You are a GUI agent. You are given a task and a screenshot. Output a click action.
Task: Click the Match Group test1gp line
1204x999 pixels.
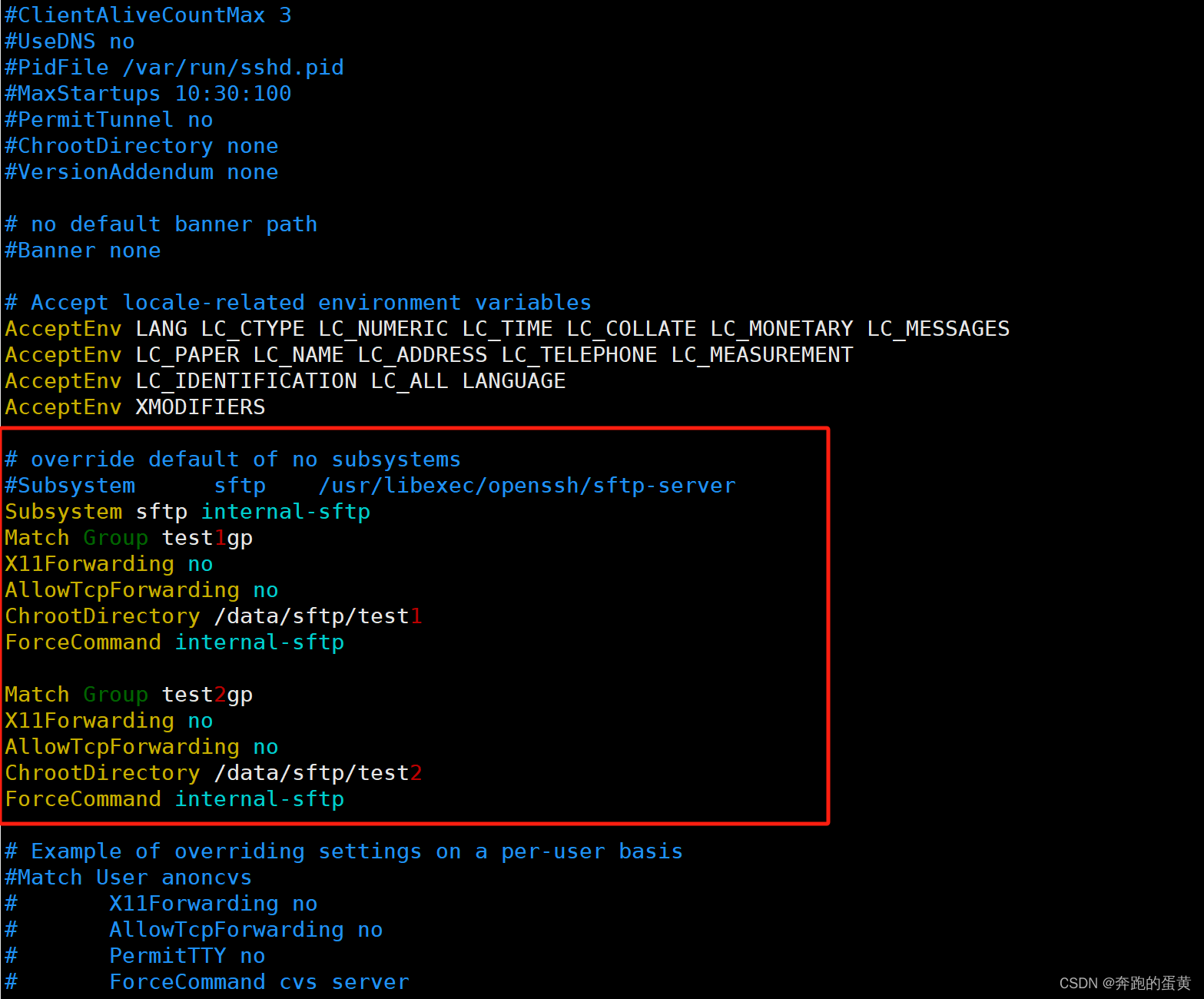point(128,537)
